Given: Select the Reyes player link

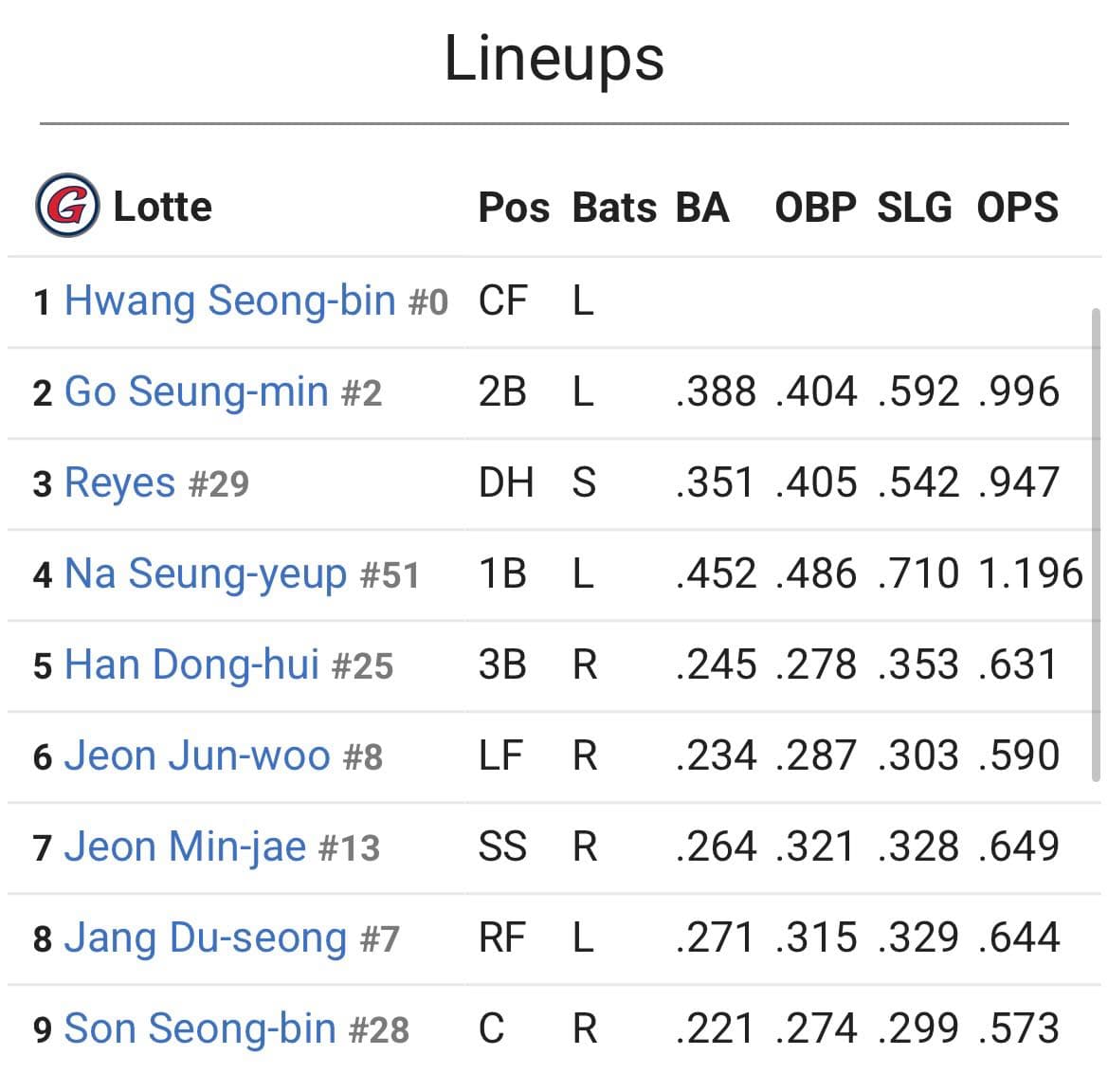Looking at the screenshot, I should click(x=119, y=483).
